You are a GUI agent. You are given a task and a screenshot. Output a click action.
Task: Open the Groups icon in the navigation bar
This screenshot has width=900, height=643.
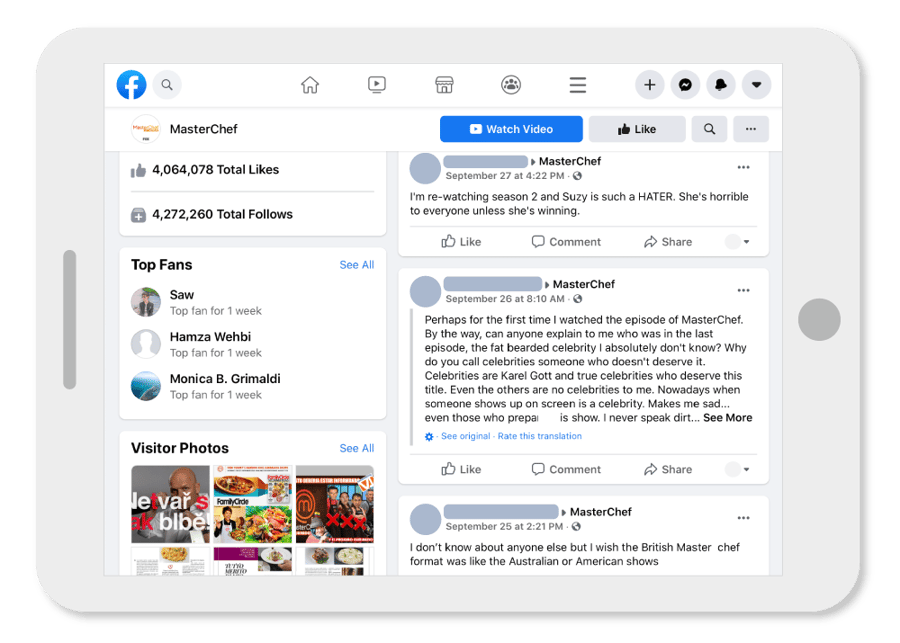510,85
